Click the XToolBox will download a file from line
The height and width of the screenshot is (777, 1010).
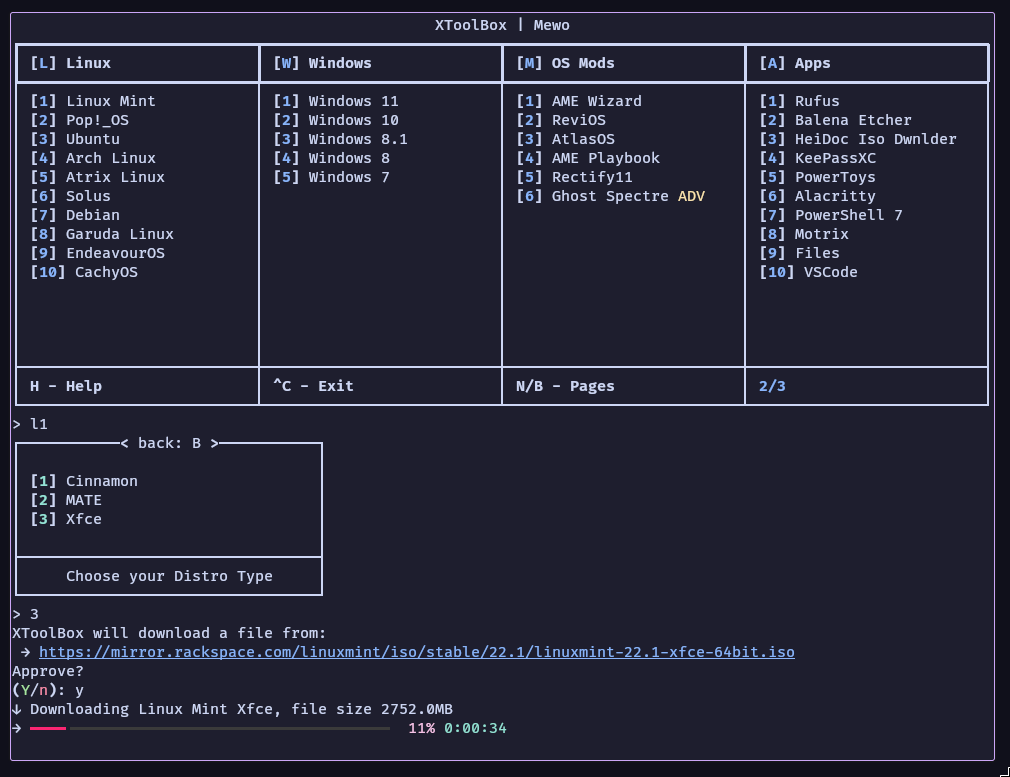click(x=169, y=633)
